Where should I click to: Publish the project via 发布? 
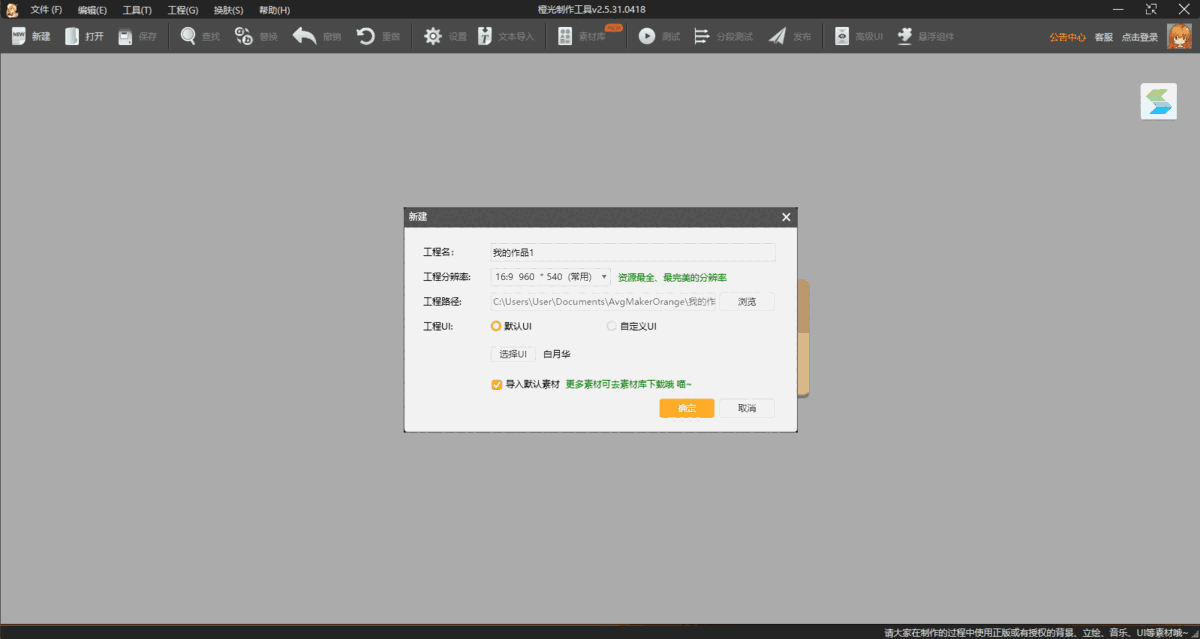click(x=789, y=36)
